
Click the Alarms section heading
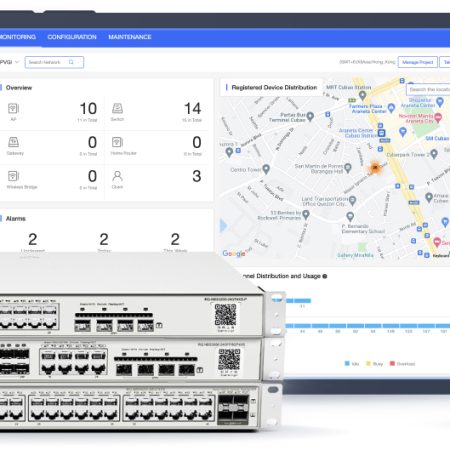click(16, 218)
